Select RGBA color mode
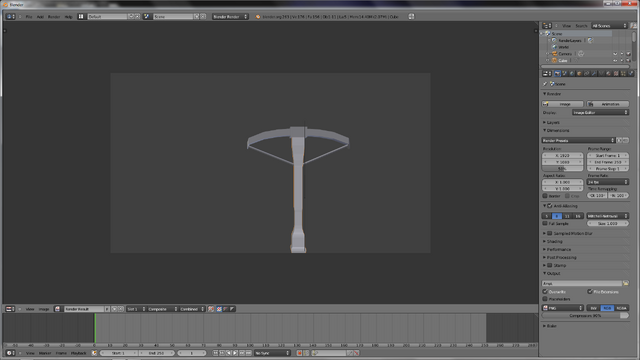 tap(622, 308)
